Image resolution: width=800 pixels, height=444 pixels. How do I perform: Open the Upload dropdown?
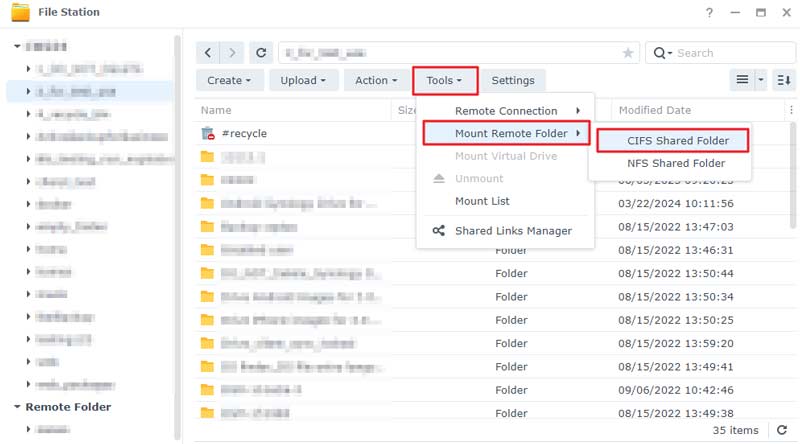(303, 80)
